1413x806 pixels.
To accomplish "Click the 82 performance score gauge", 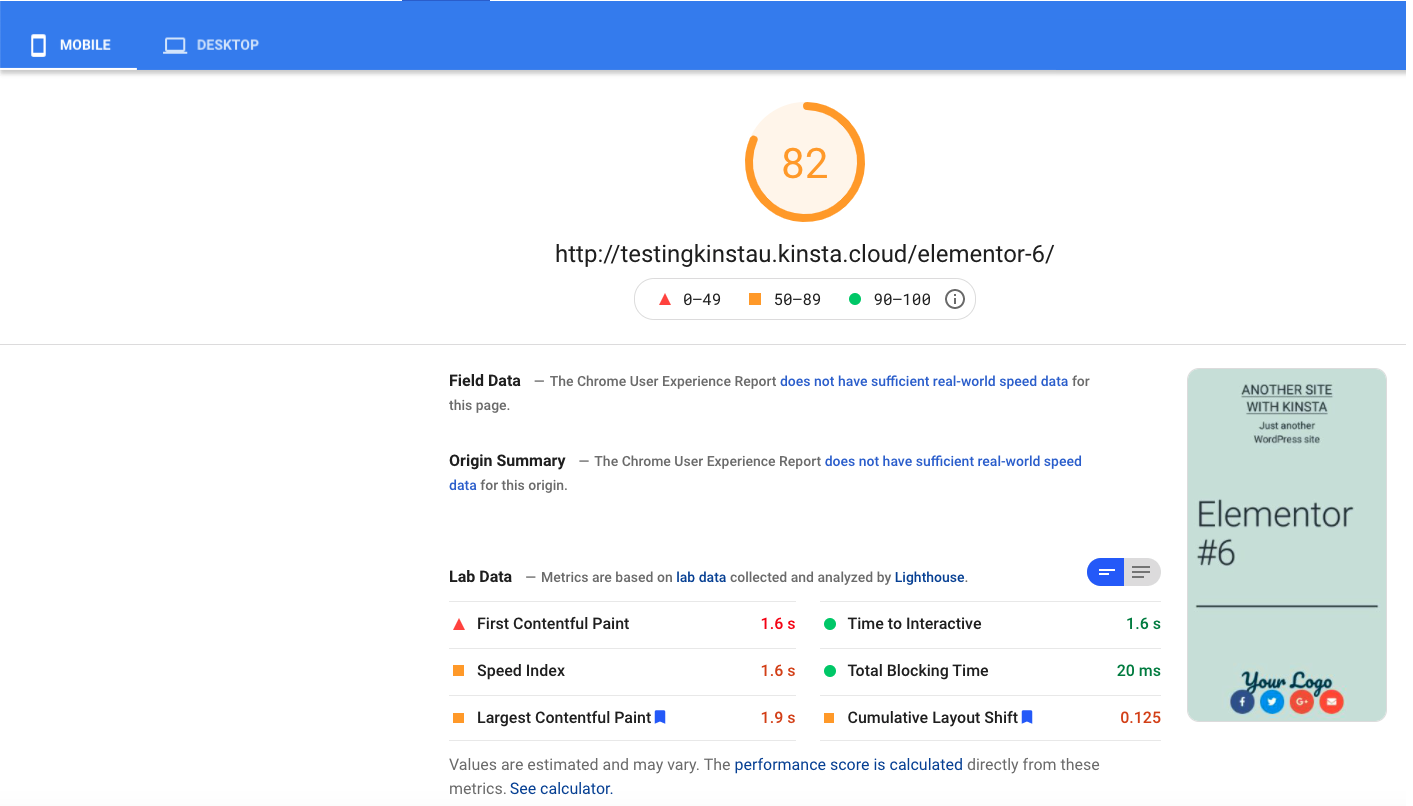I will (x=805, y=162).
